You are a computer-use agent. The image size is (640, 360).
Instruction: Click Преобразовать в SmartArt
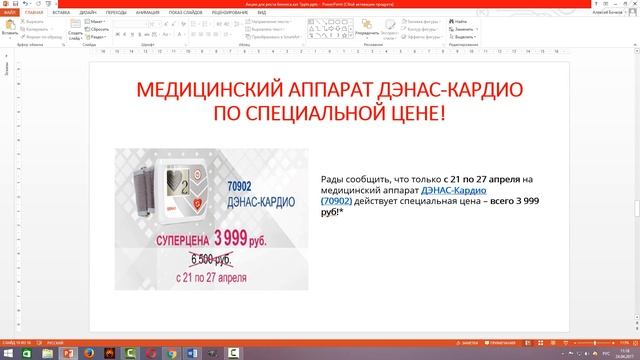point(273,37)
